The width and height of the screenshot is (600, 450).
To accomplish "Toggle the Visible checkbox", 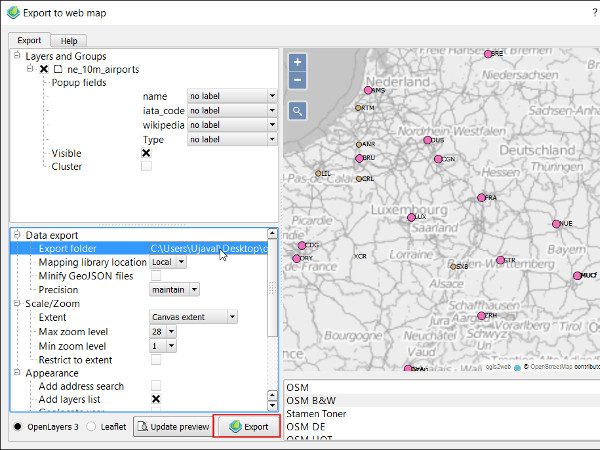I will pyautogui.click(x=146, y=153).
